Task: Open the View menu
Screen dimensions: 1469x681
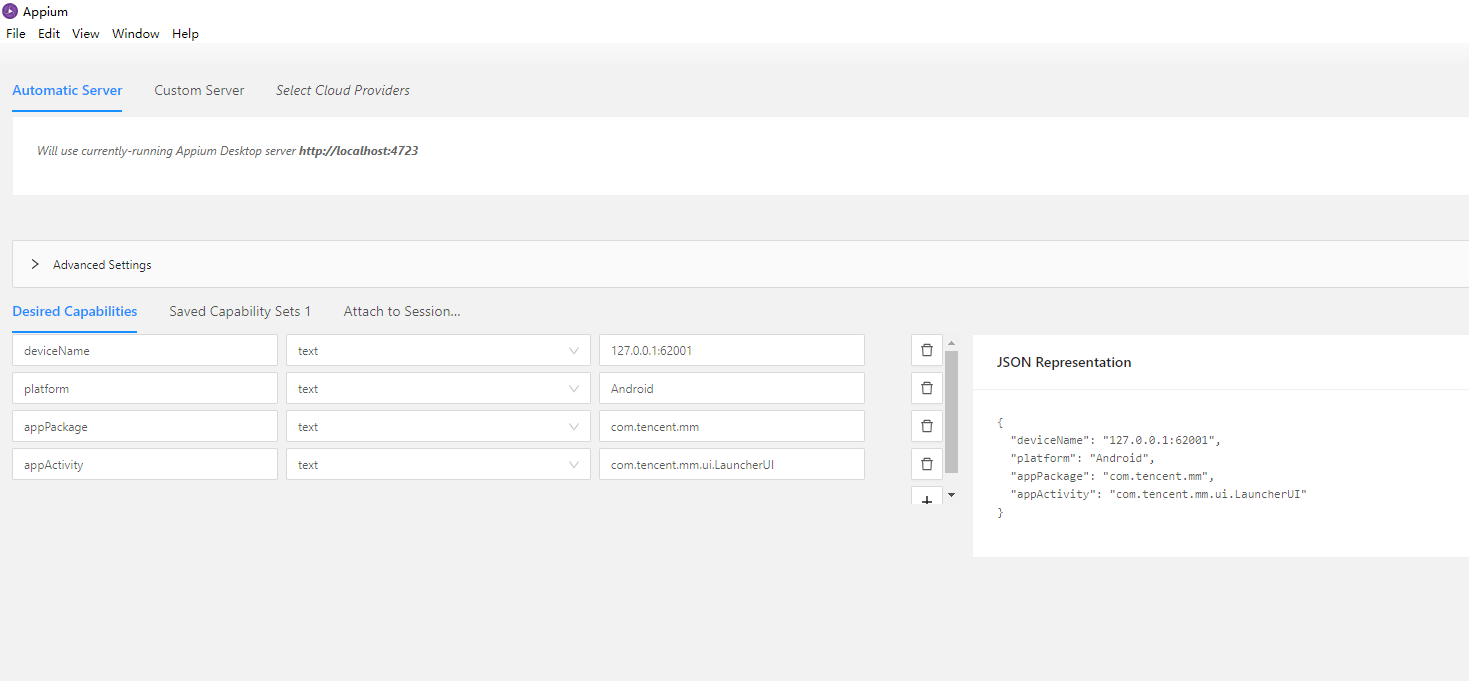Action: (x=86, y=33)
